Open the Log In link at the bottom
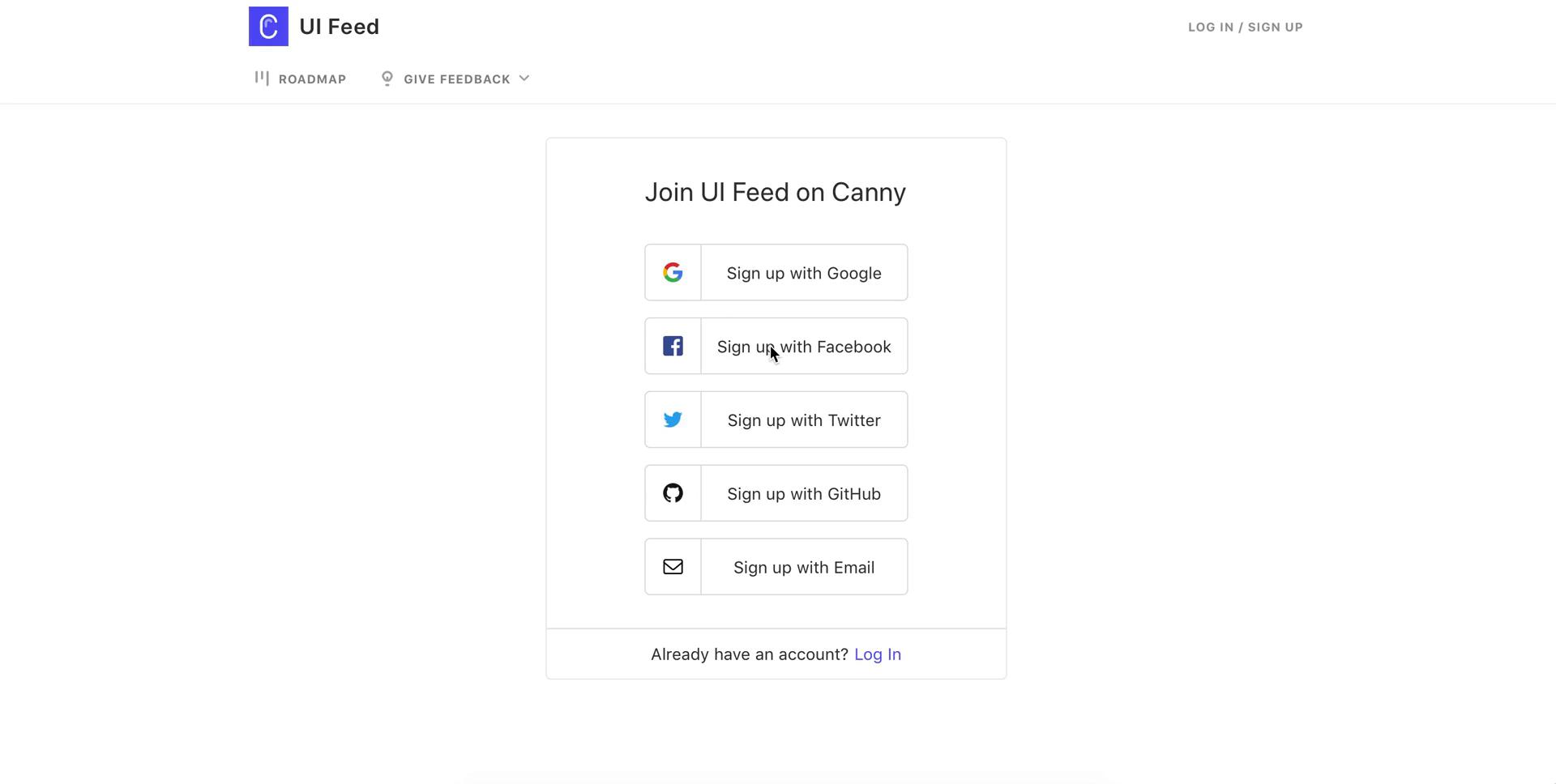This screenshot has height=784, width=1556. tap(878, 654)
